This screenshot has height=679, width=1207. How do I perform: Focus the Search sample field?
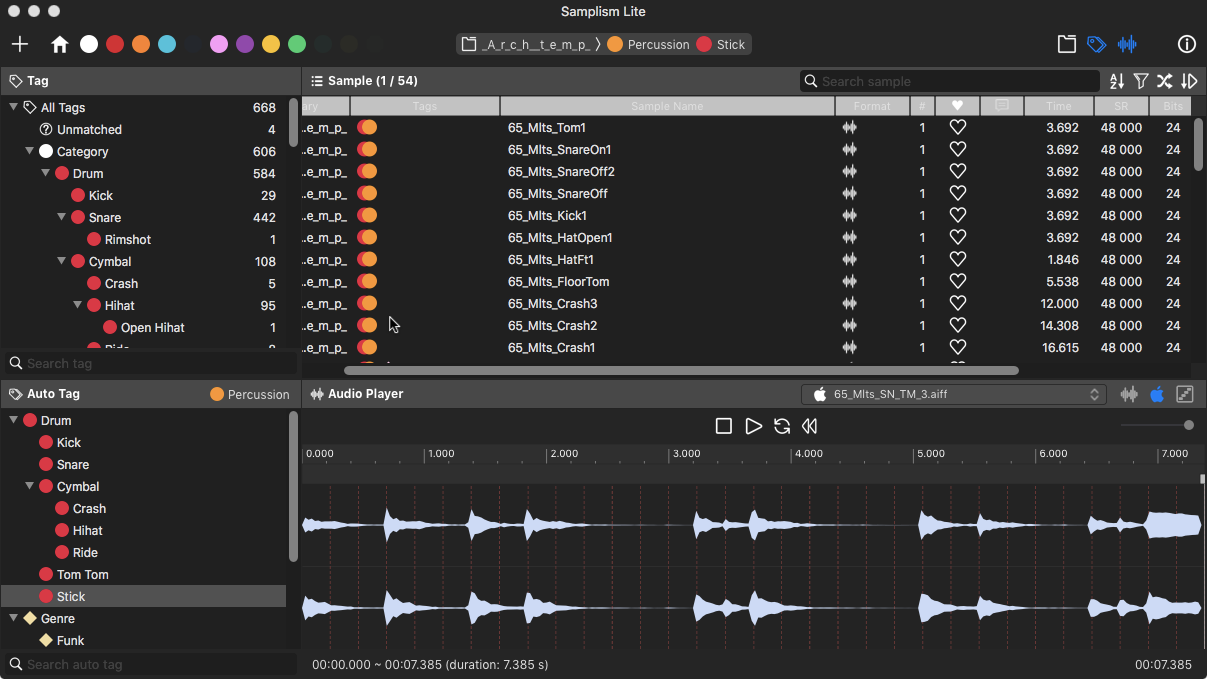[950, 81]
